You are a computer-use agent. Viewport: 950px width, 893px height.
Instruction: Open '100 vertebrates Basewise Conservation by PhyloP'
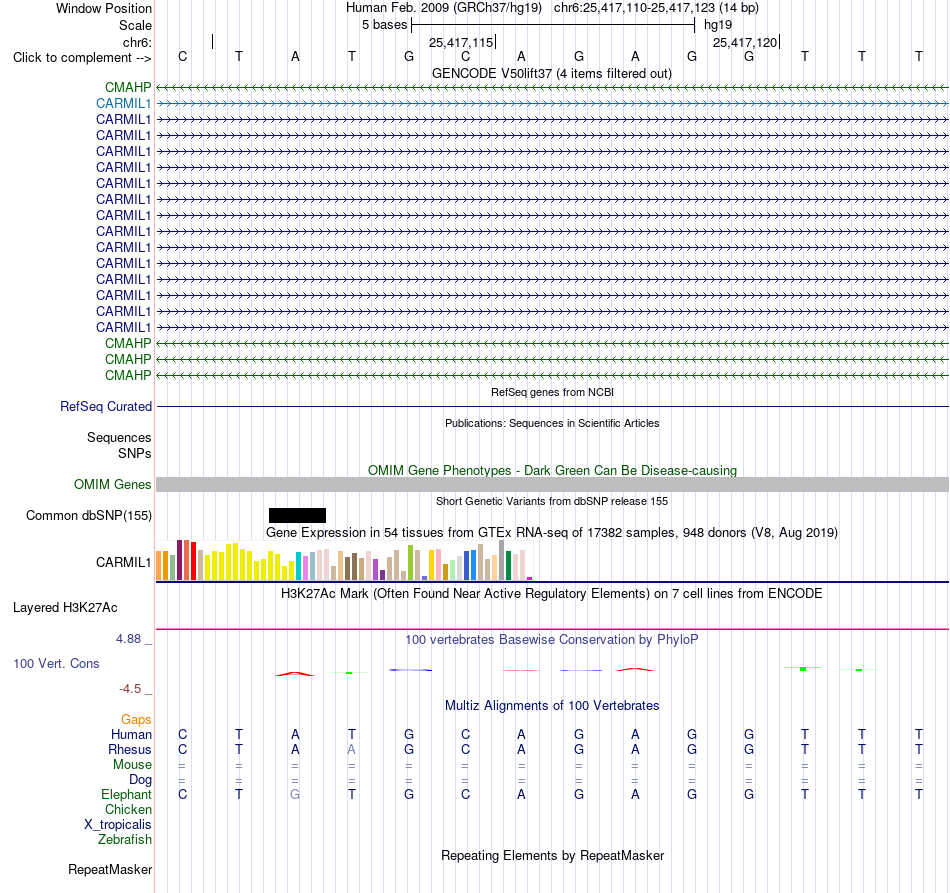click(x=552, y=639)
